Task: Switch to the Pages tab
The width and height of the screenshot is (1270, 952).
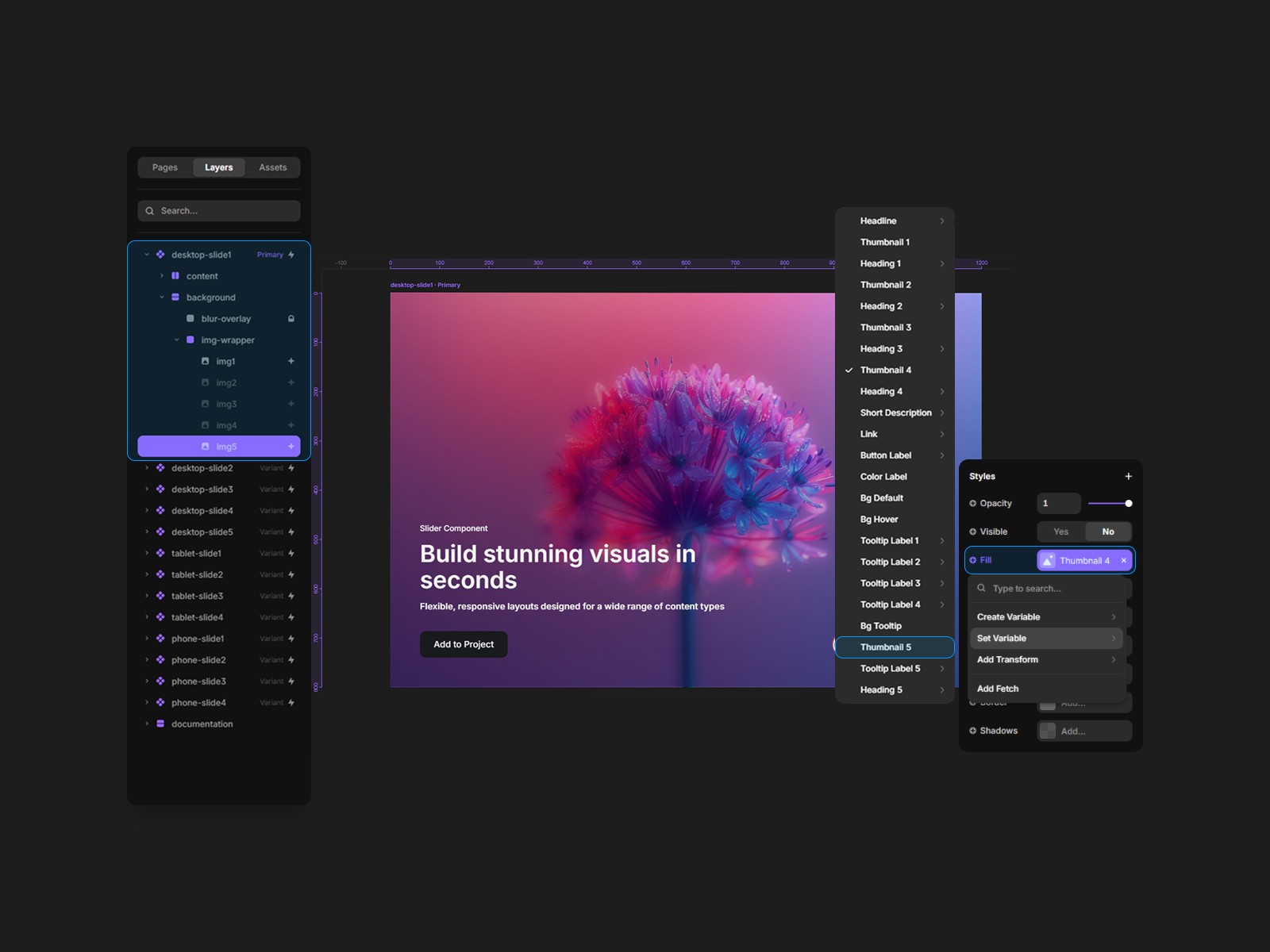Action: tap(165, 167)
